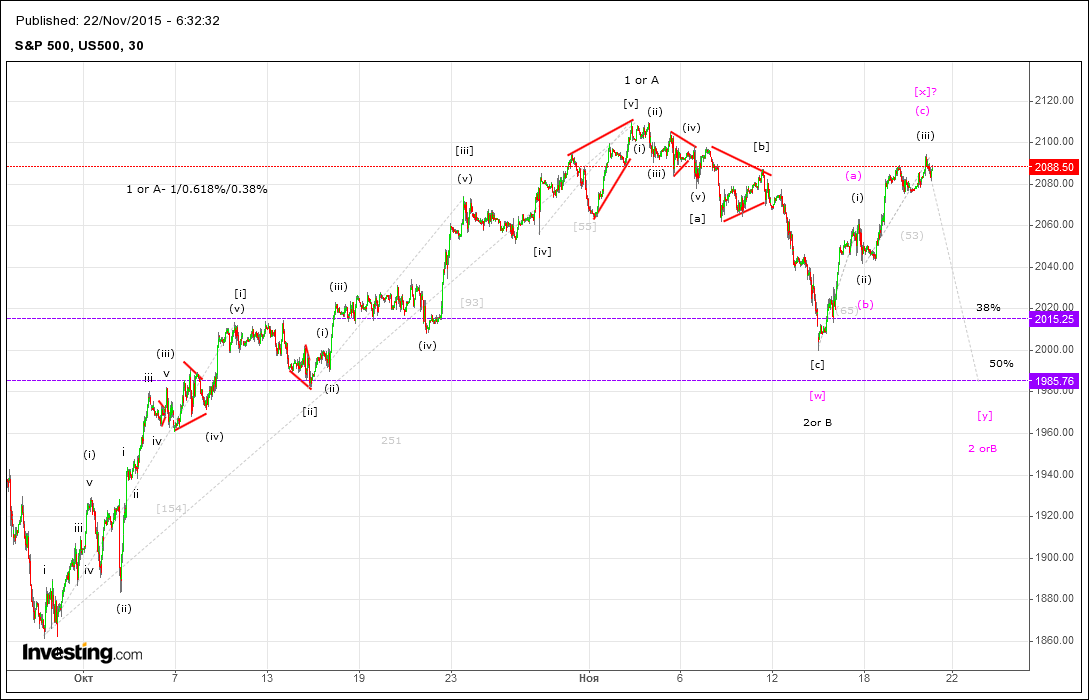Click the 1960.00 price axis value
This screenshot has height=700, width=1089.
[1055, 433]
